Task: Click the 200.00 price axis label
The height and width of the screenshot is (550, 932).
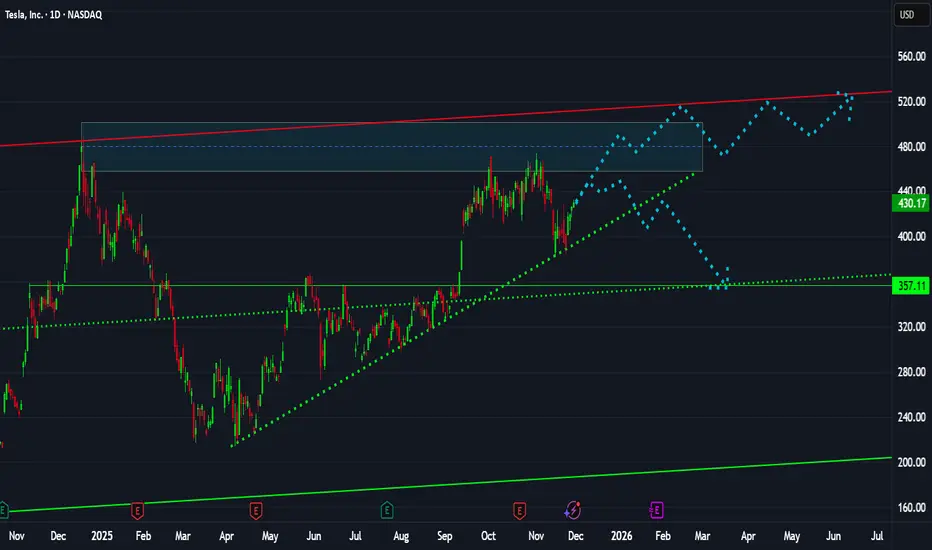Action: 911,463
